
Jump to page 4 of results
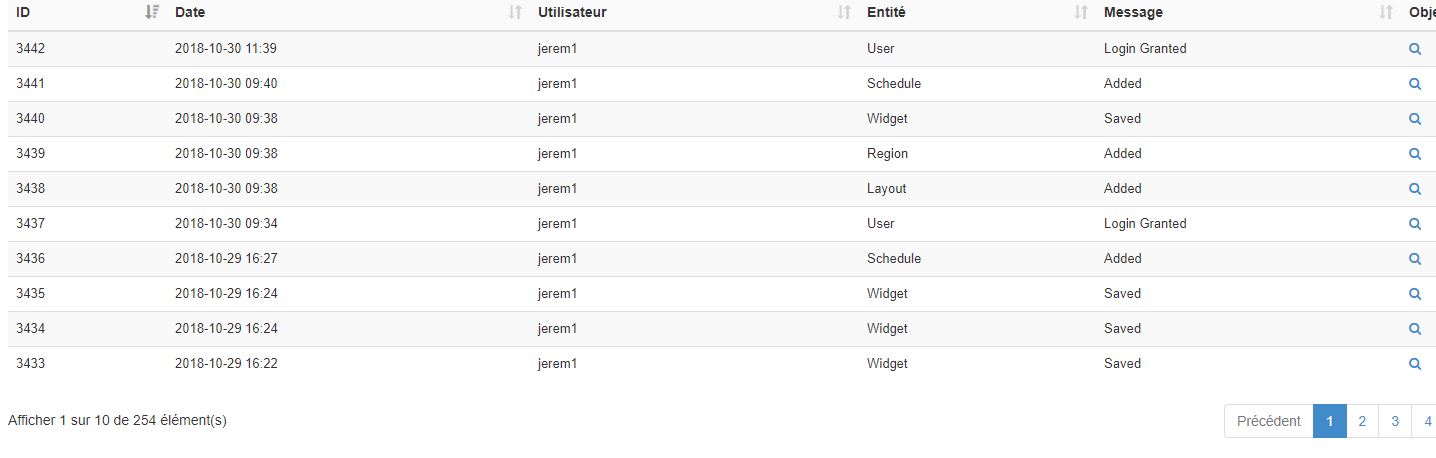(1425, 421)
